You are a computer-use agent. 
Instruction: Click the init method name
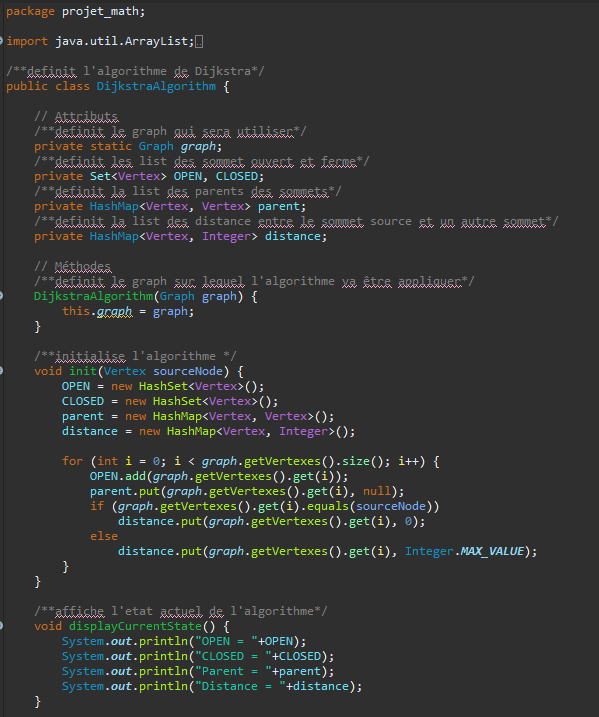click(x=83, y=371)
